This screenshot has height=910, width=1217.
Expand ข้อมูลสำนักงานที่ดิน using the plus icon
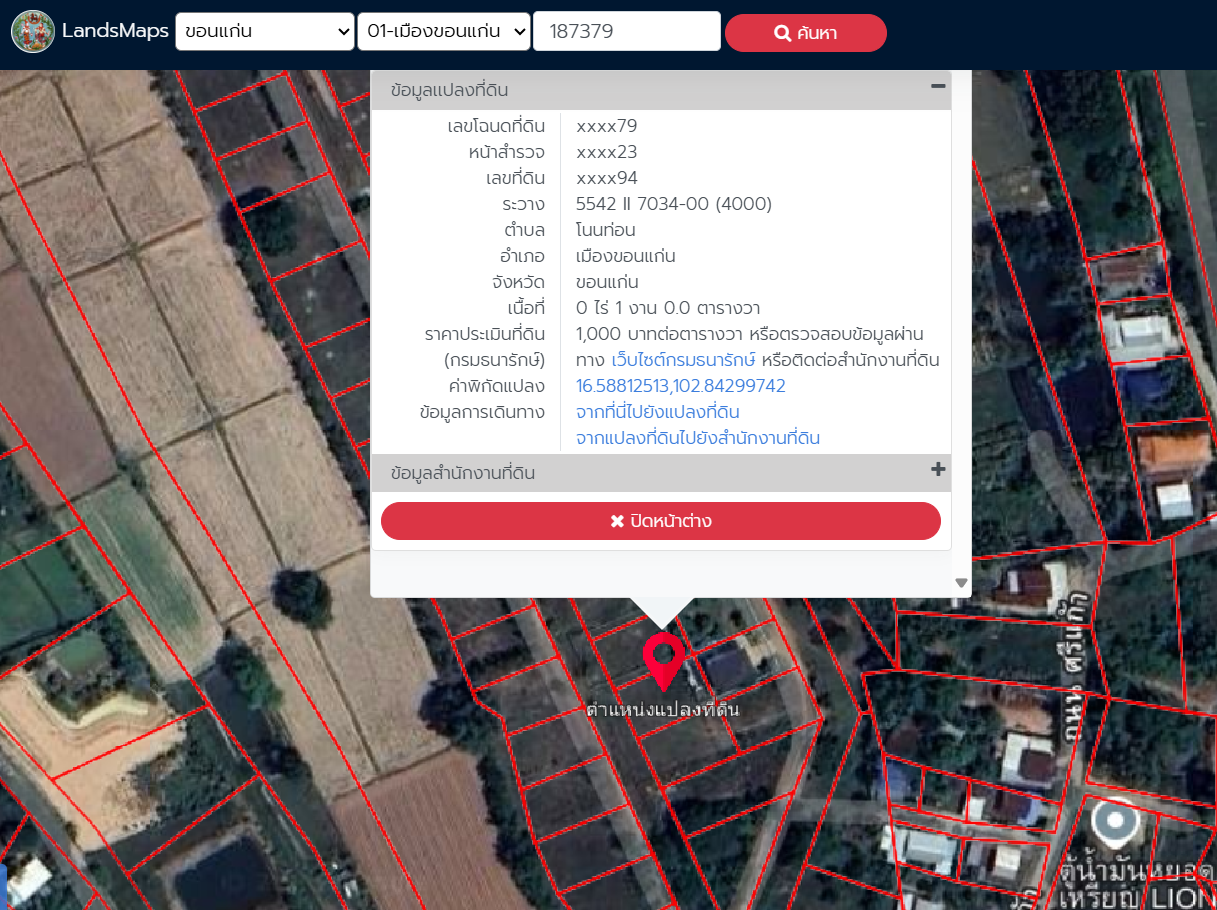(x=937, y=470)
